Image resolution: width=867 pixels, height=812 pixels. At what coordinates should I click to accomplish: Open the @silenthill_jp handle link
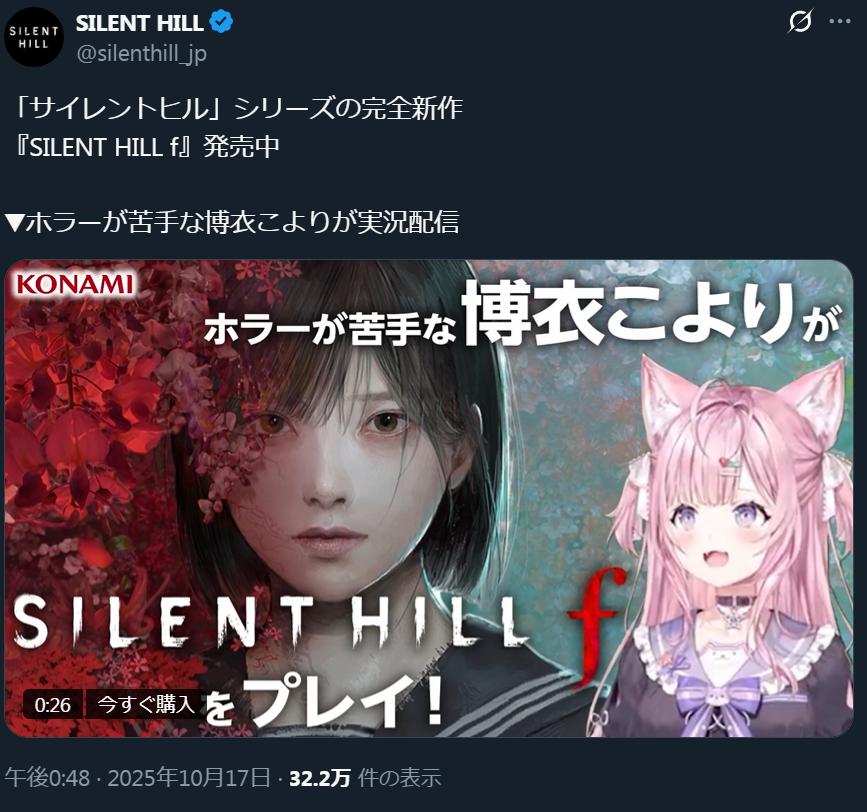point(142,54)
